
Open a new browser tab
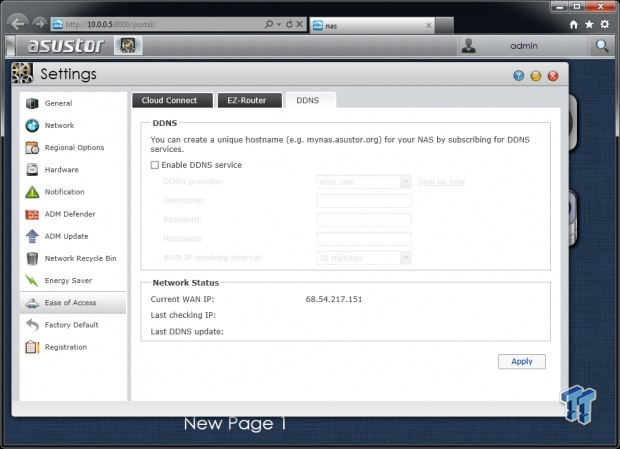[x=444, y=26]
